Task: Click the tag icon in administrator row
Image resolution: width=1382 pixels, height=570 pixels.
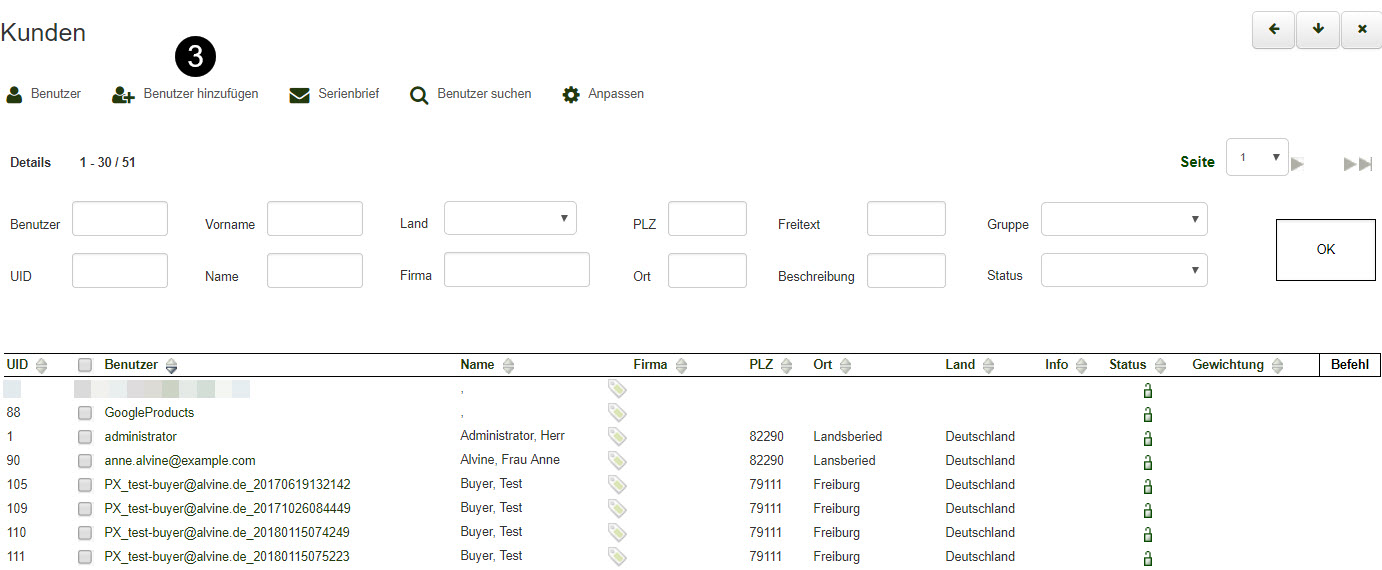Action: 617,437
